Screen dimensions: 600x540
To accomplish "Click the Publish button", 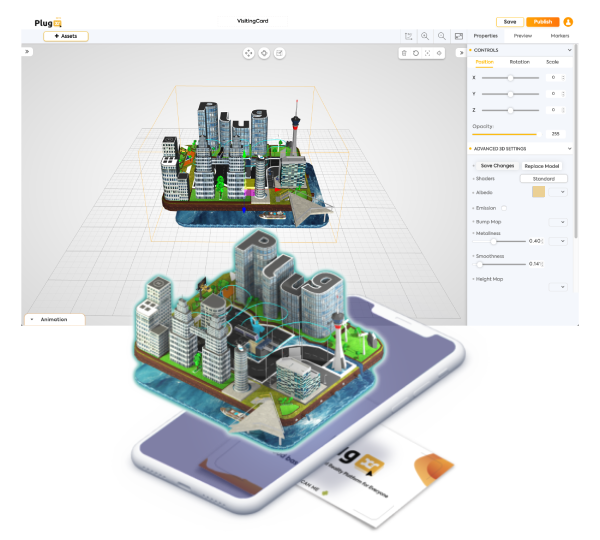I will (543, 22).
